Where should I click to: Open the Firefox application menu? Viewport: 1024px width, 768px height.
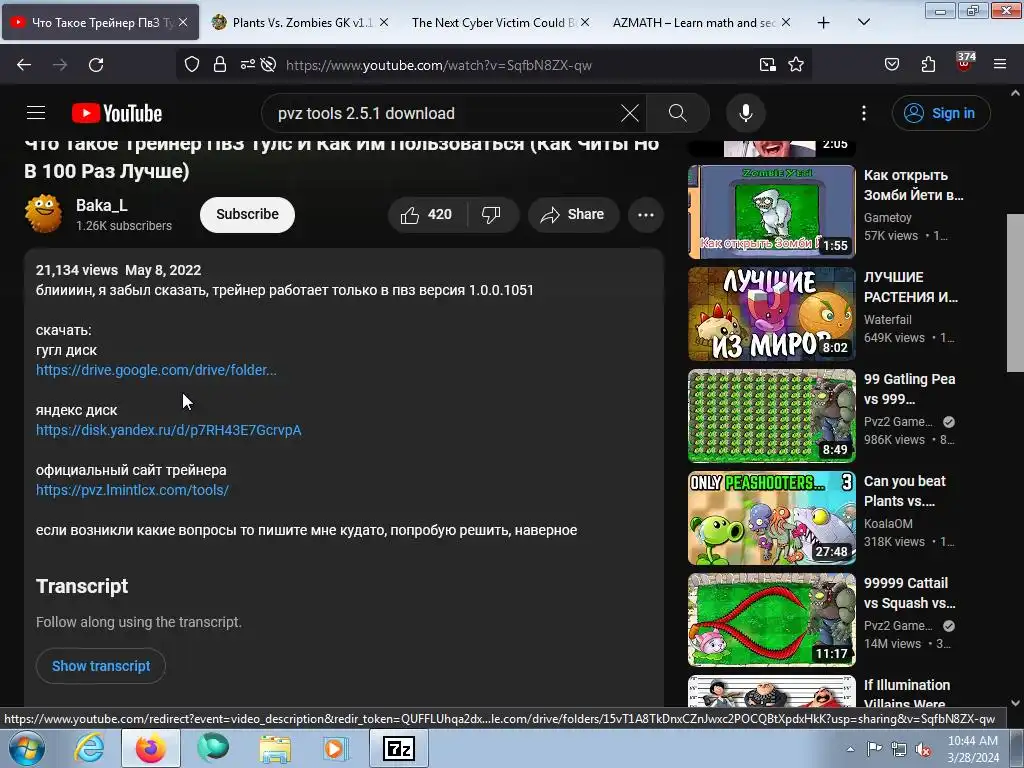[999, 65]
